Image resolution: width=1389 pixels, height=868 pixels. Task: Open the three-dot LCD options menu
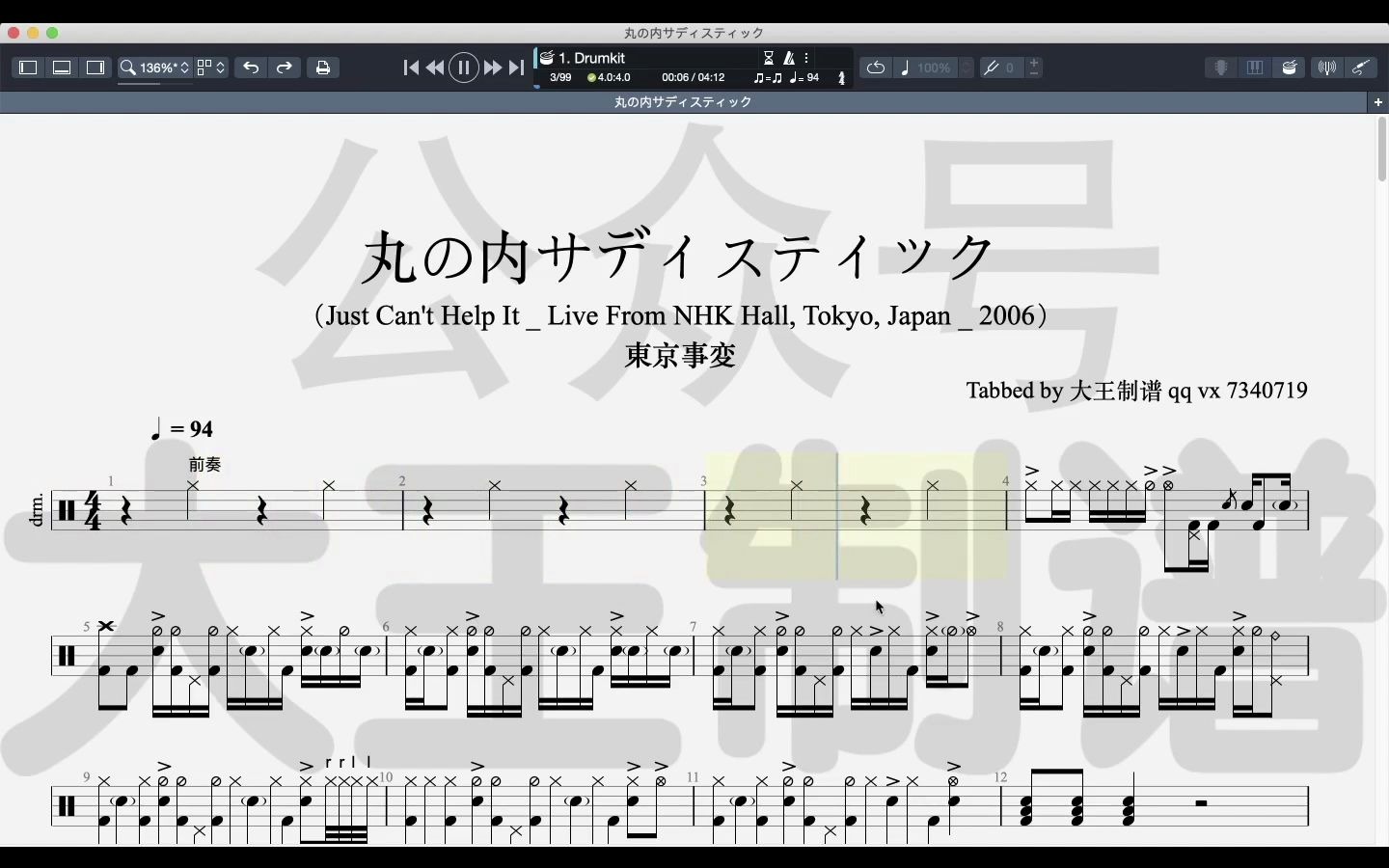806,58
